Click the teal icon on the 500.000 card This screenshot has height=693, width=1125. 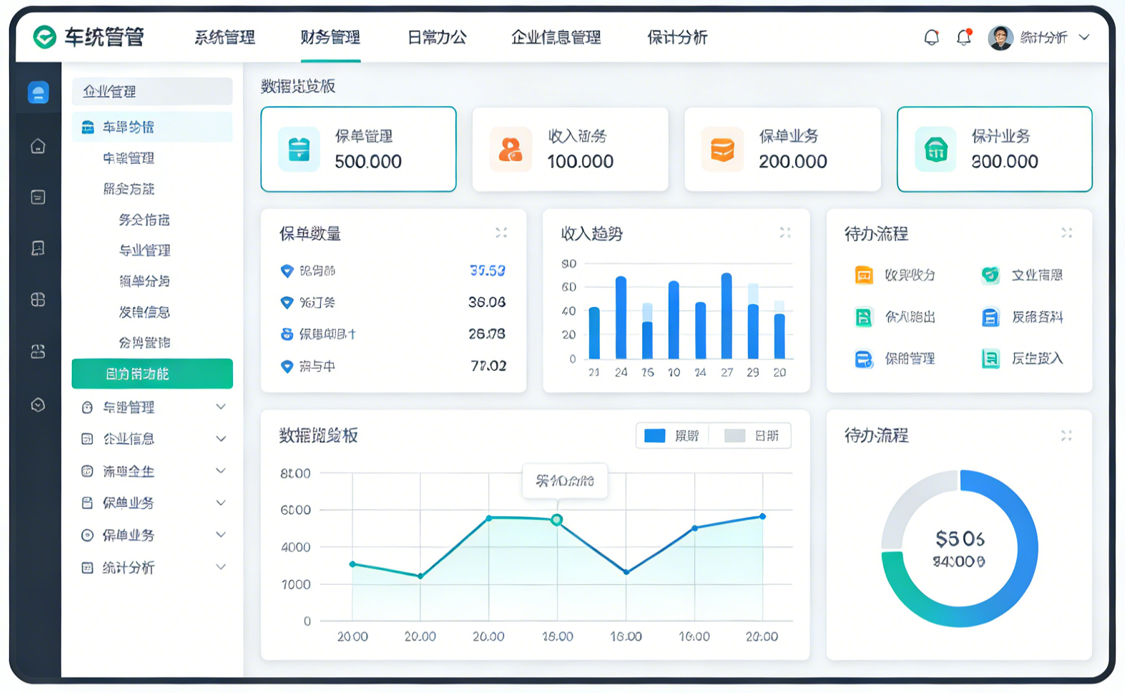tap(299, 149)
